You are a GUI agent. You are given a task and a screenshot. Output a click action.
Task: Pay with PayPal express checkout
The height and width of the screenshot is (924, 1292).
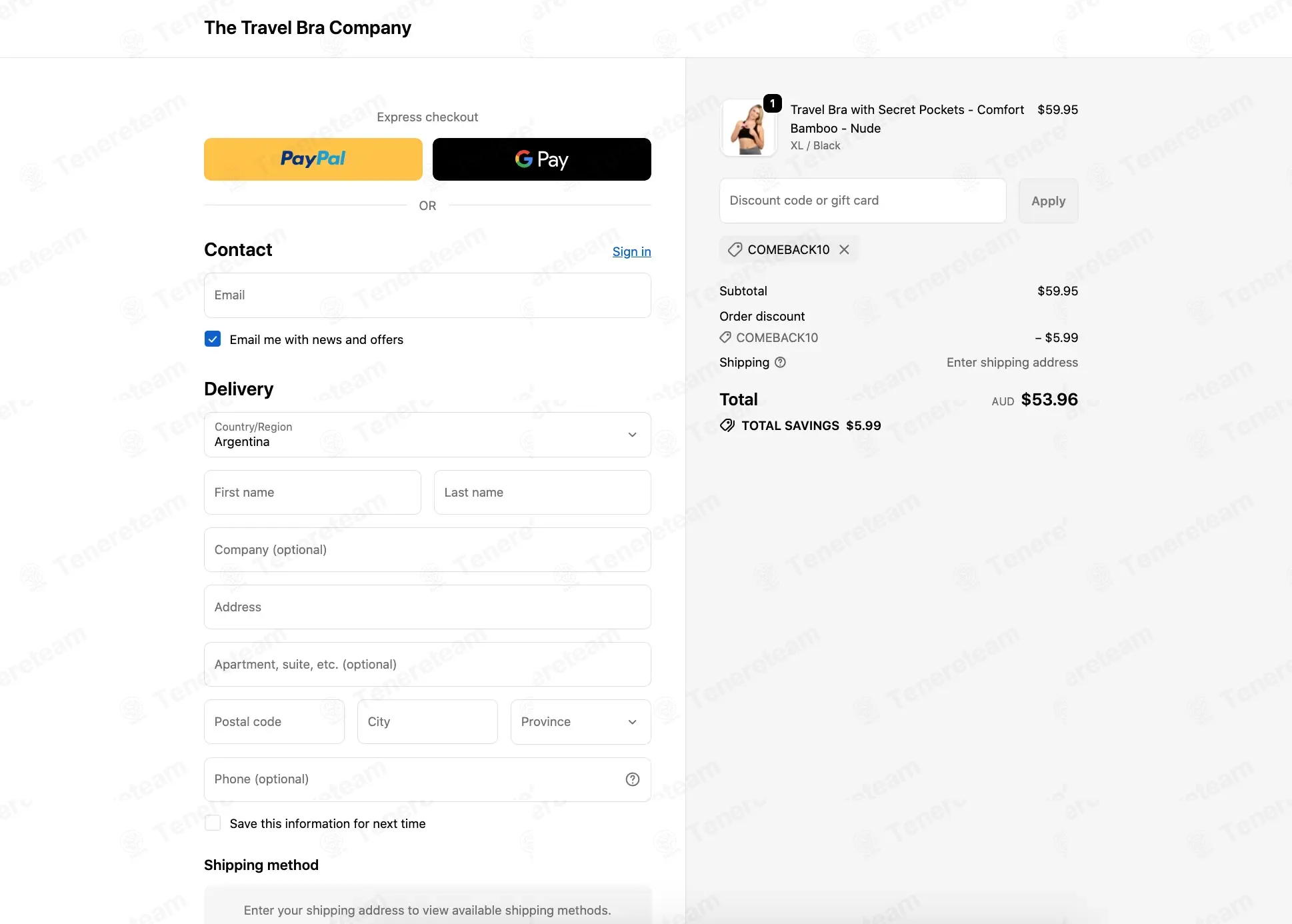tap(313, 159)
